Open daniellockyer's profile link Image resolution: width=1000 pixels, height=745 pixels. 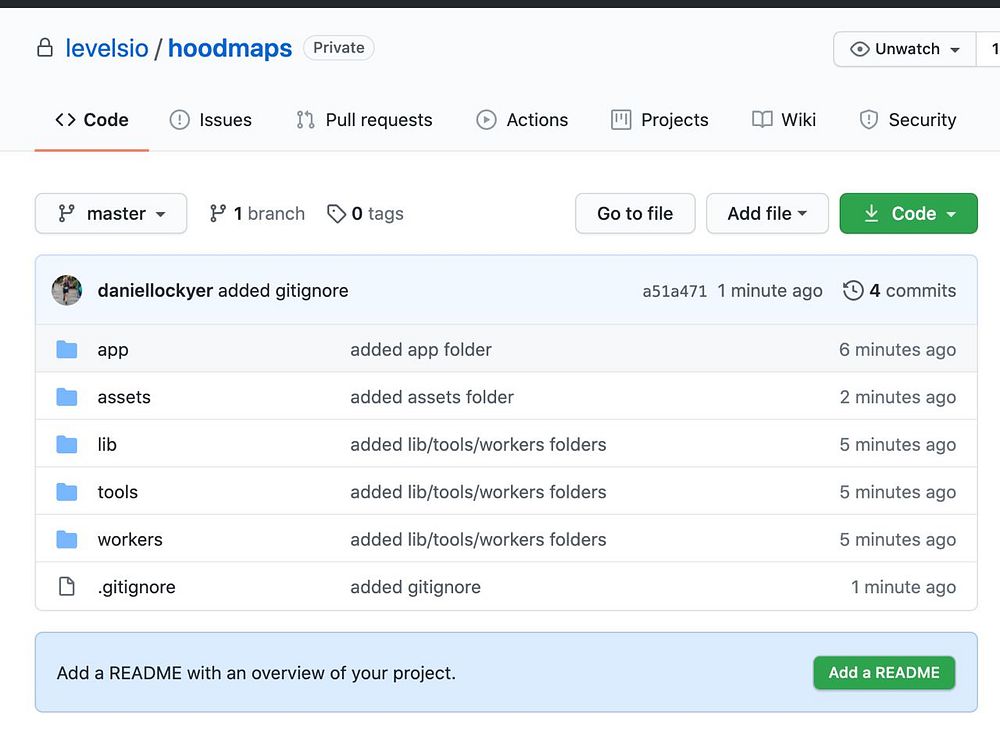tap(155, 291)
